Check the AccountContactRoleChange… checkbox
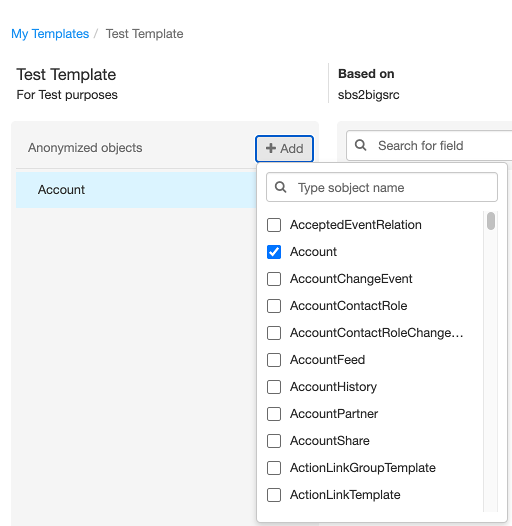 coord(274,333)
